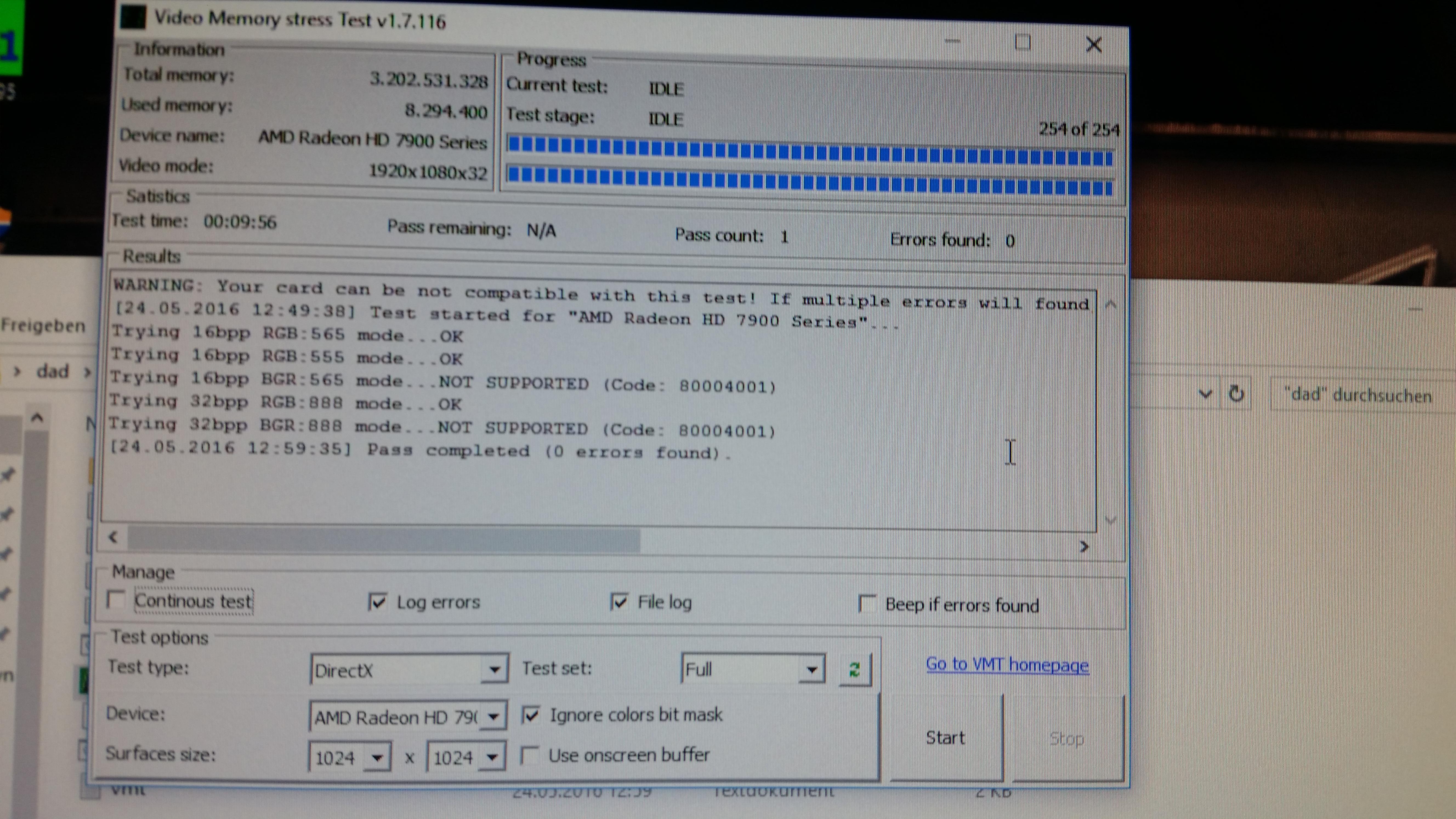Open the Device AMD Radeon dropdown
This screenshot has width=1456, height=819.
[x=493, y=717]
